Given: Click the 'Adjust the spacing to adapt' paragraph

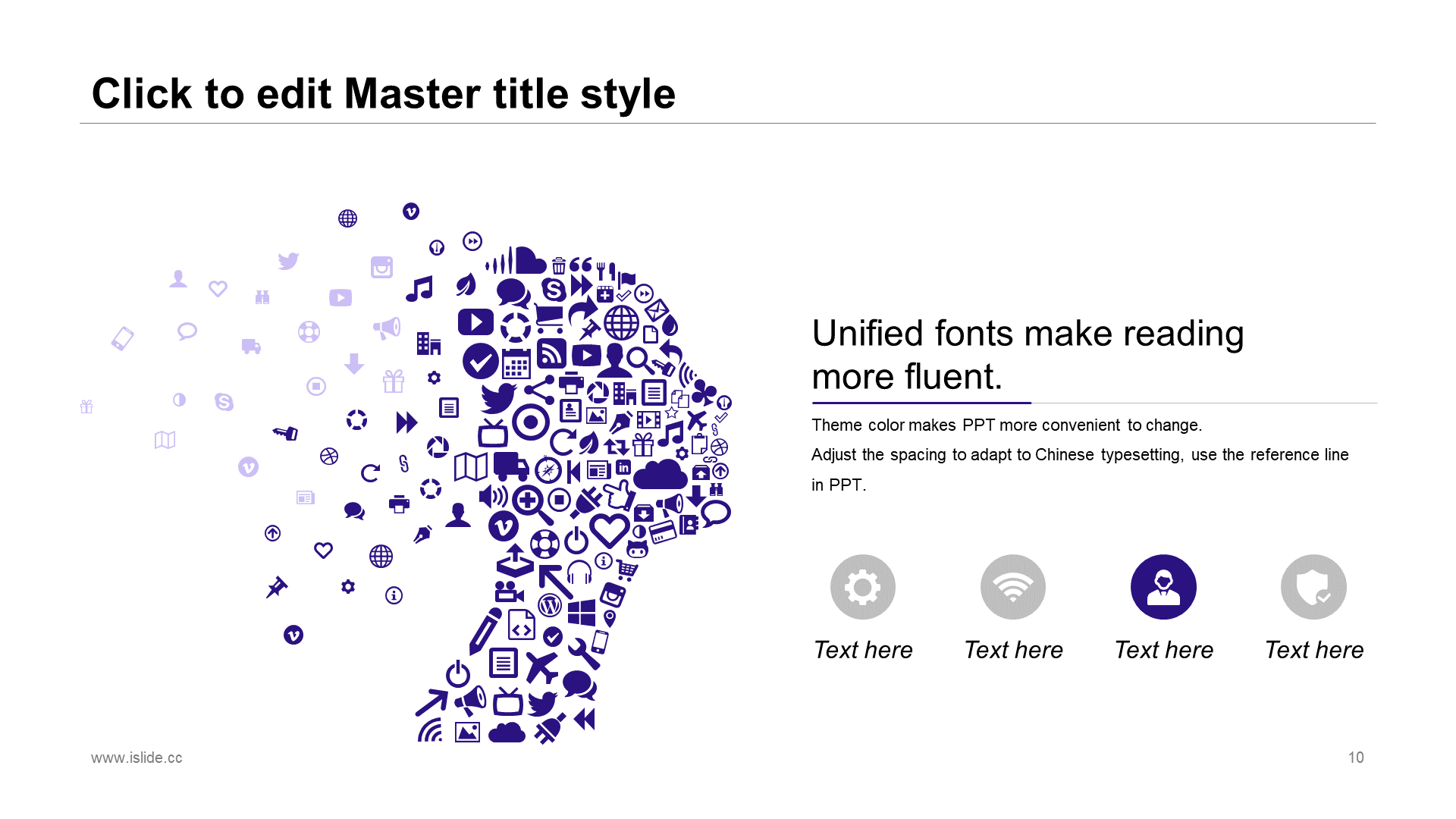Looking at the screenshot, I should click(x=1080, y=469).
